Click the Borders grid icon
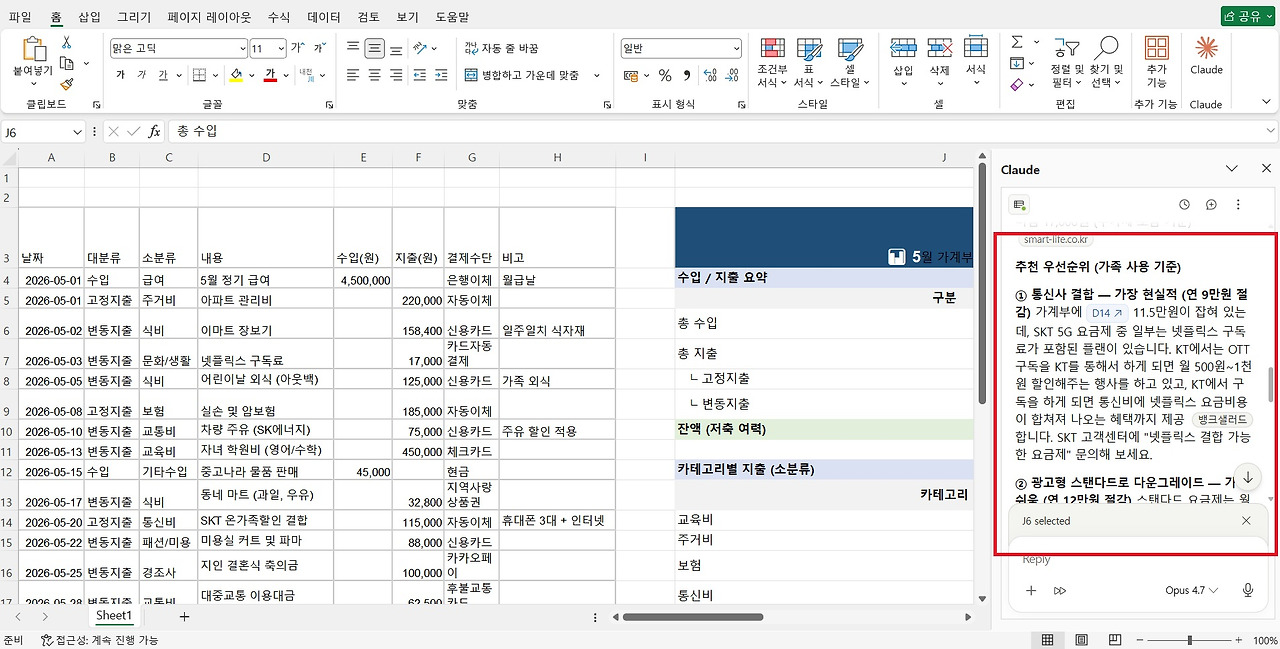The image size is (1280, 649). [x=199, y=75]
